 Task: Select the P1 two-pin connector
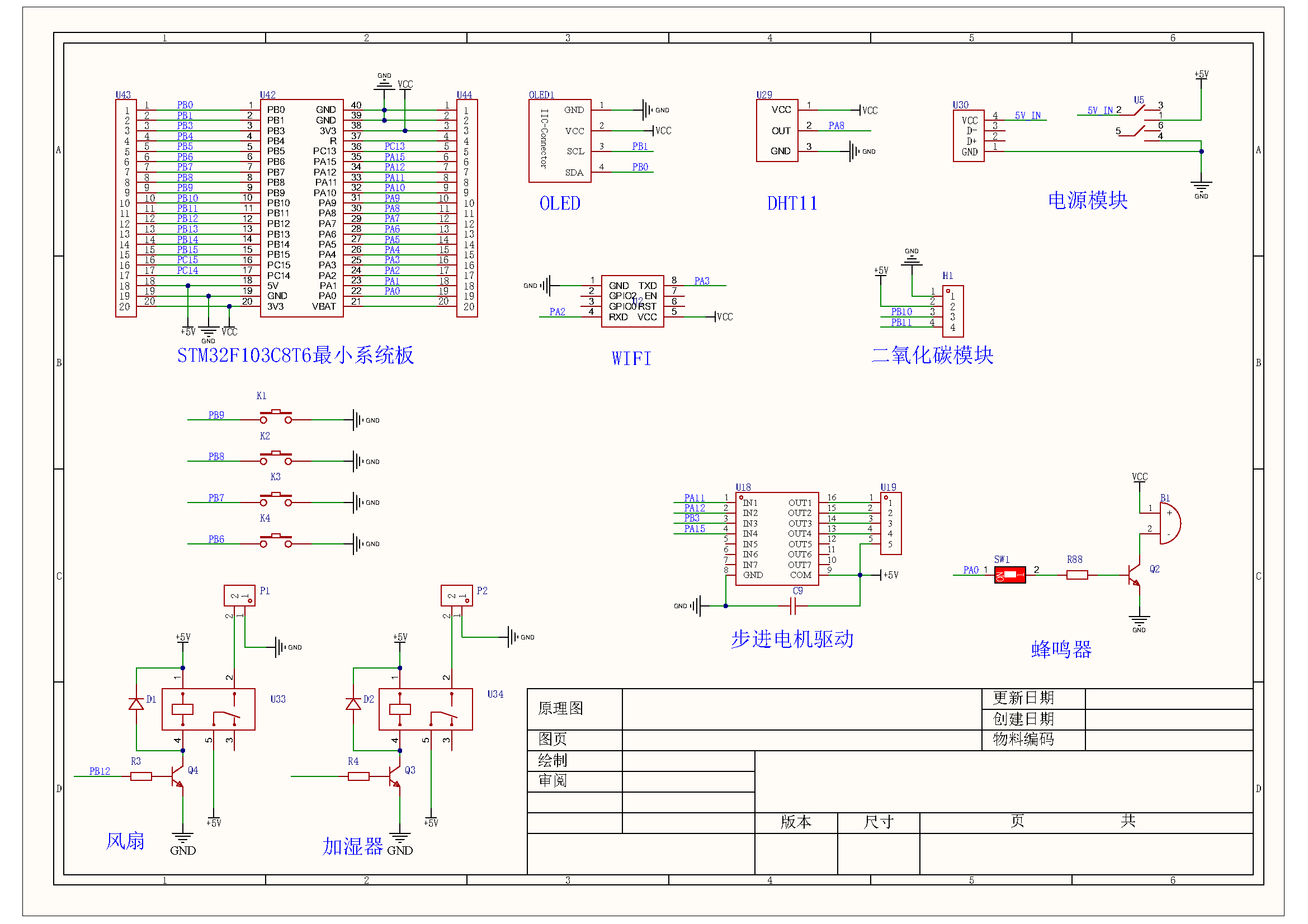click(x=239, y=595)
